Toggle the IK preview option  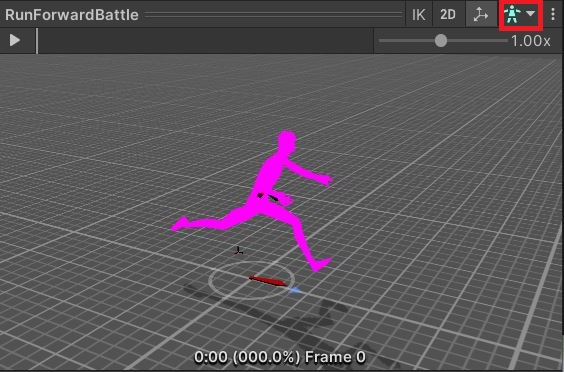pos(418,14)
